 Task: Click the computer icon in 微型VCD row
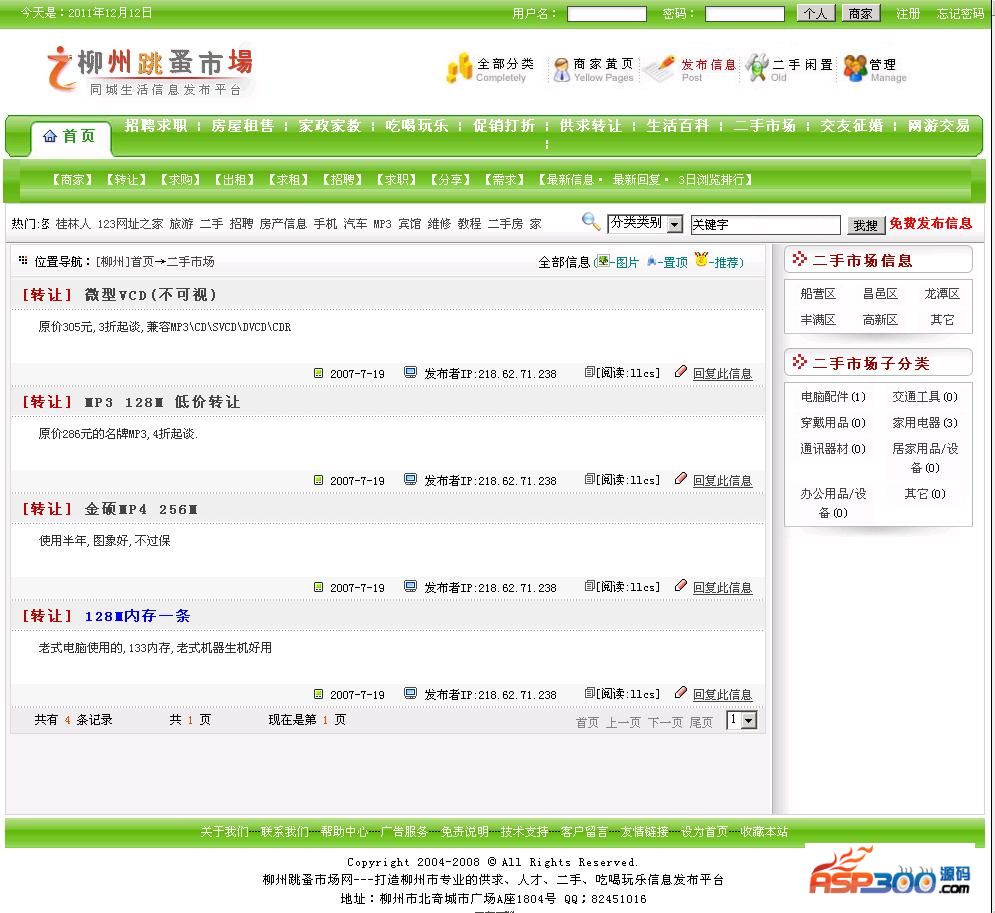coord(411,372)
